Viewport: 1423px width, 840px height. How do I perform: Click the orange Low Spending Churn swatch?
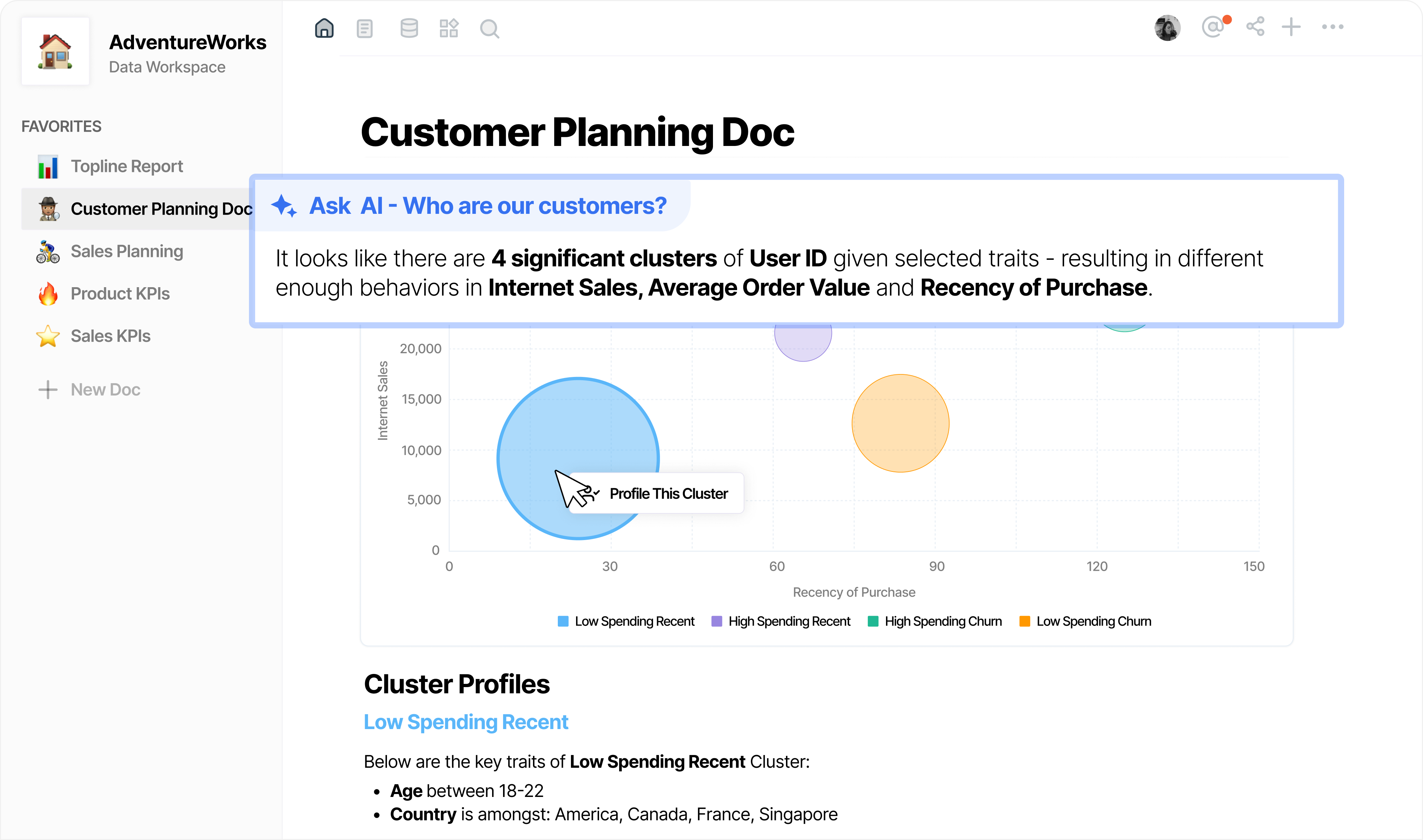(x=1025, y=621)
